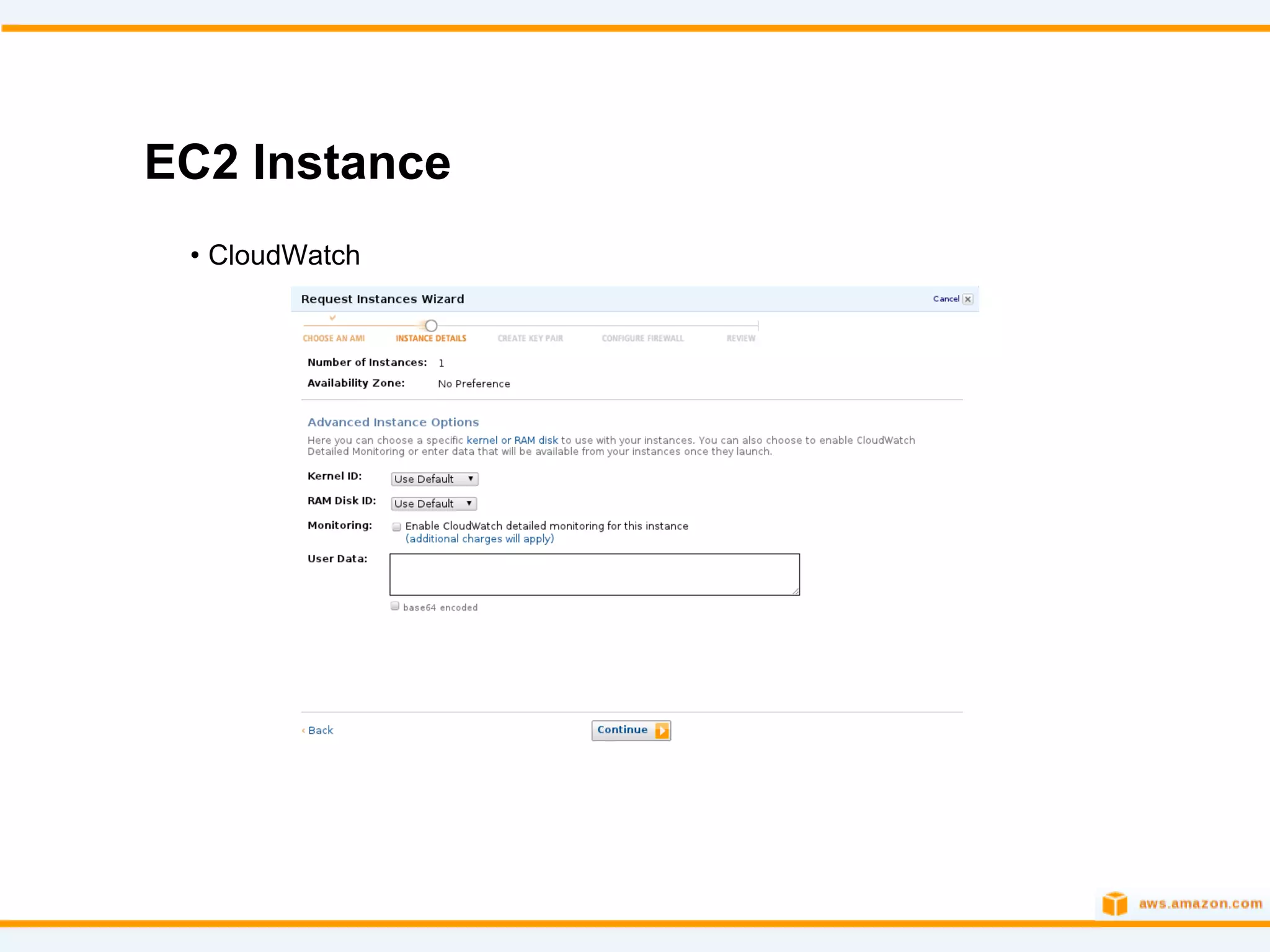Open additional charges will apply link
Image resolution: width=1270 pixels, height=952 pixels.
[x=479, y=539]
